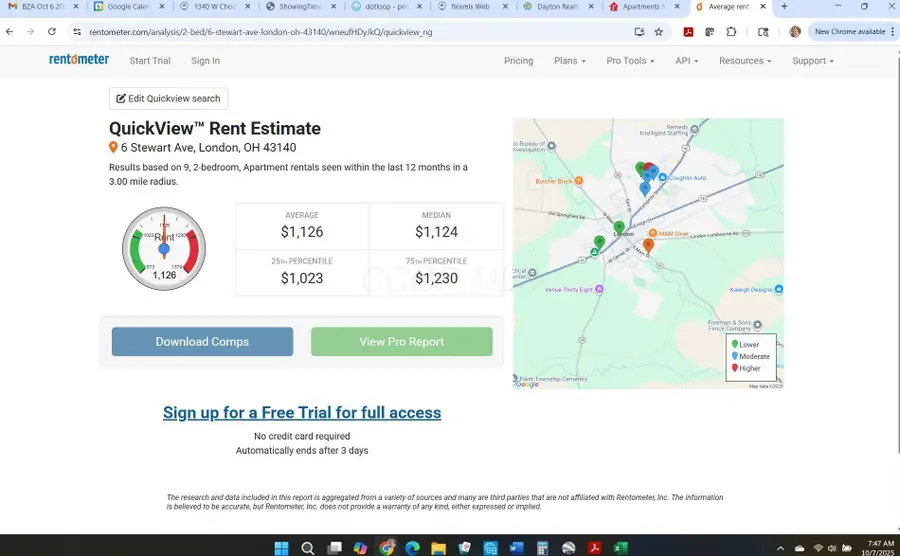Open the Windows Start menu

[282, 547]
